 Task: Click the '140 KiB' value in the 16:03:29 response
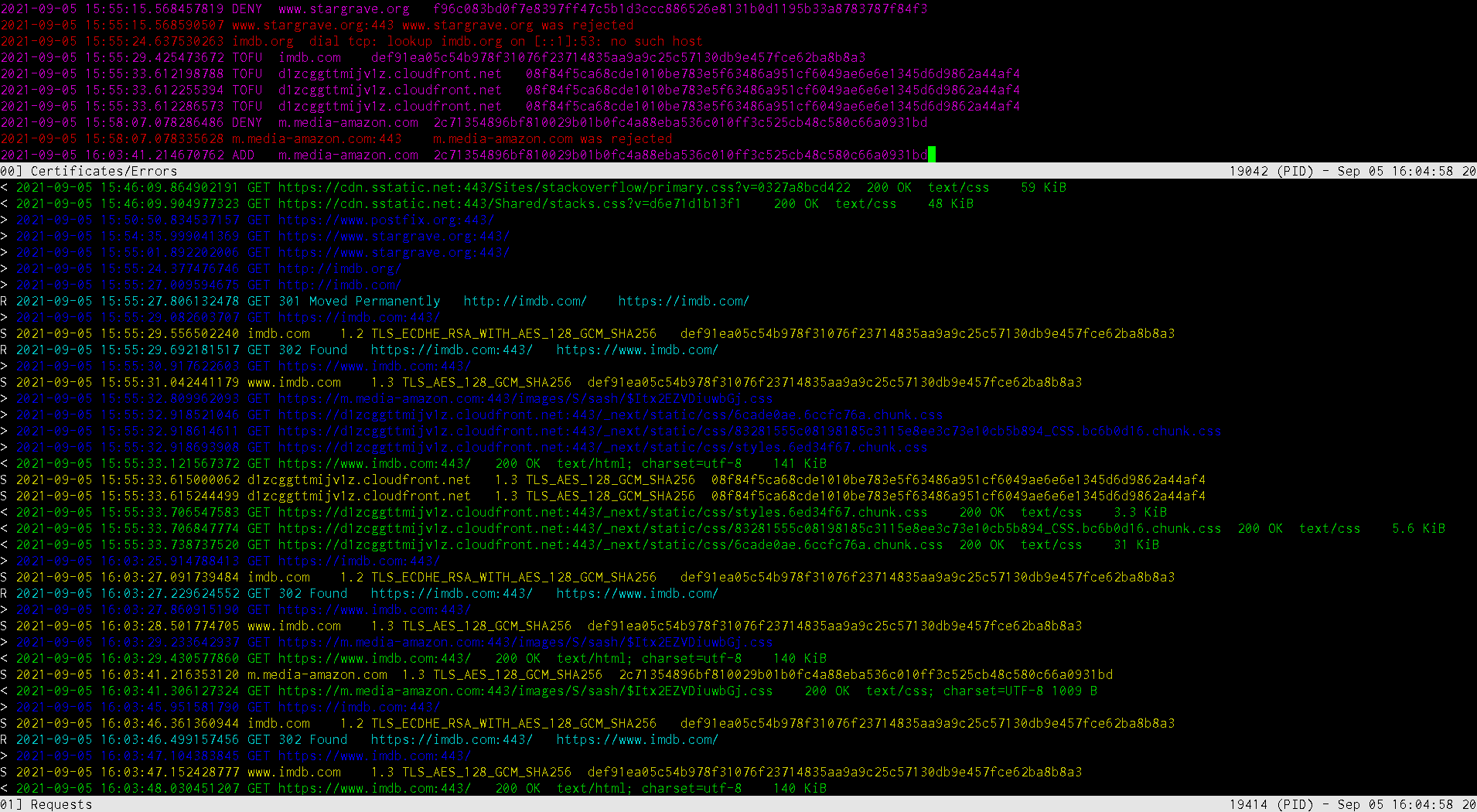point(800,658)
